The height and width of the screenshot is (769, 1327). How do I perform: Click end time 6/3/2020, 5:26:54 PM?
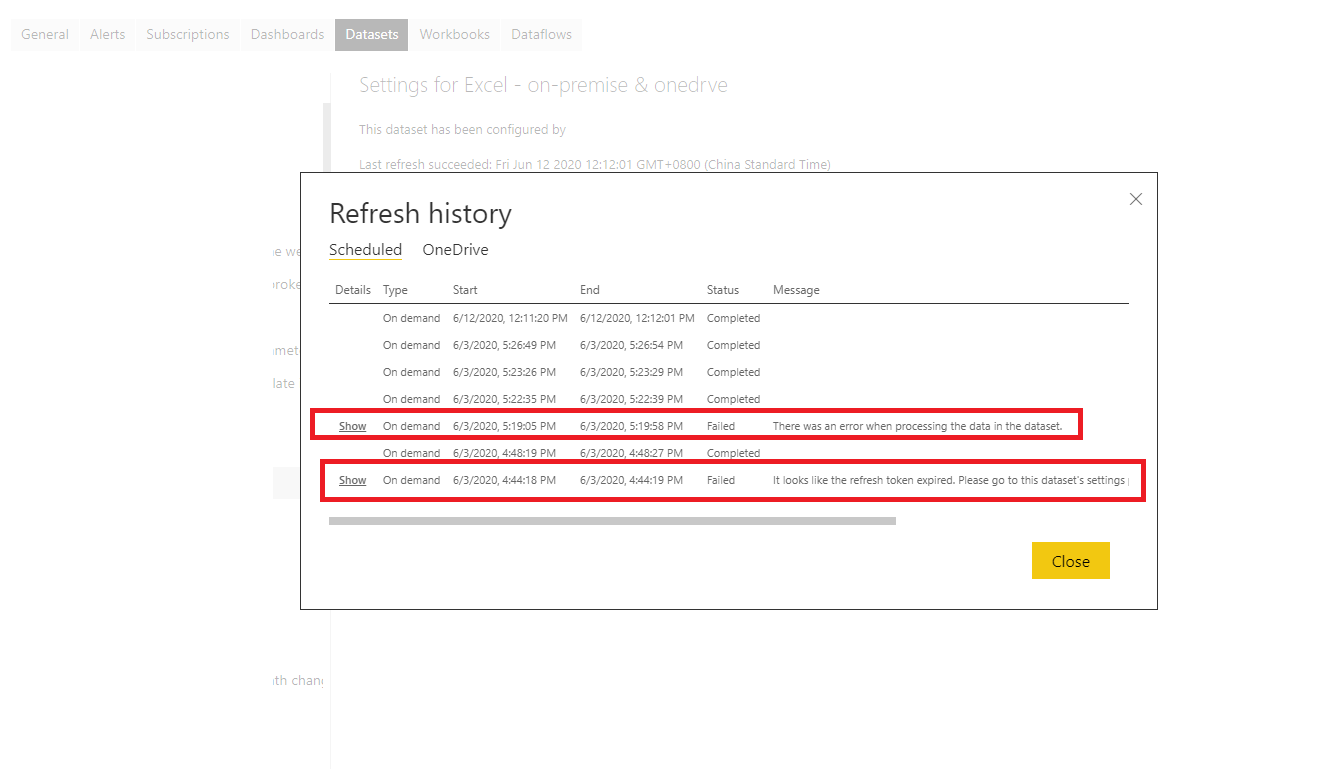(x=631, y=345)
